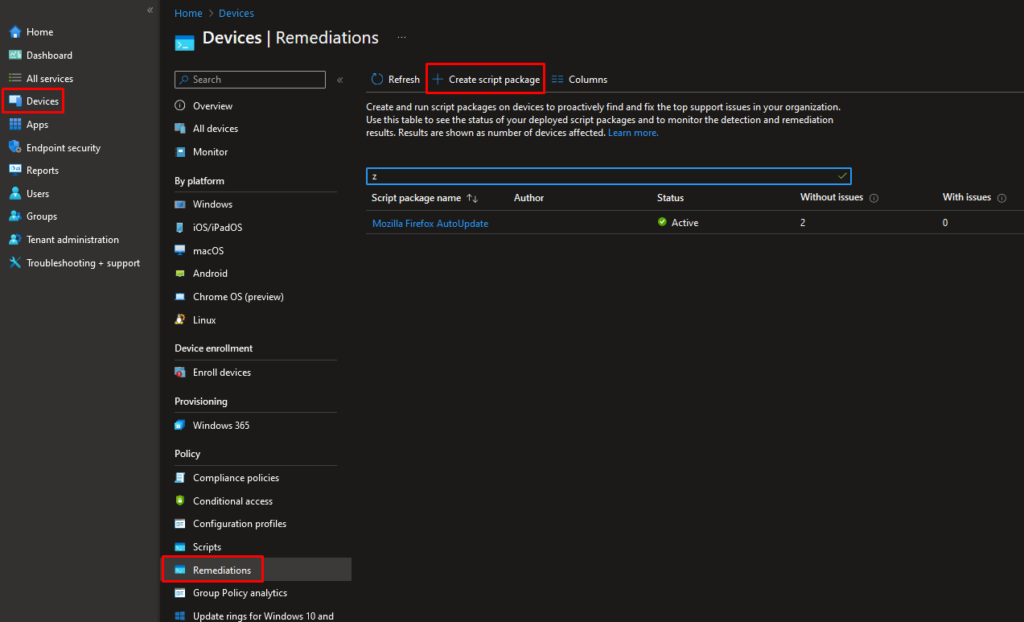Focus the submenu Search box
The image size is (1024, 622).
250,80
